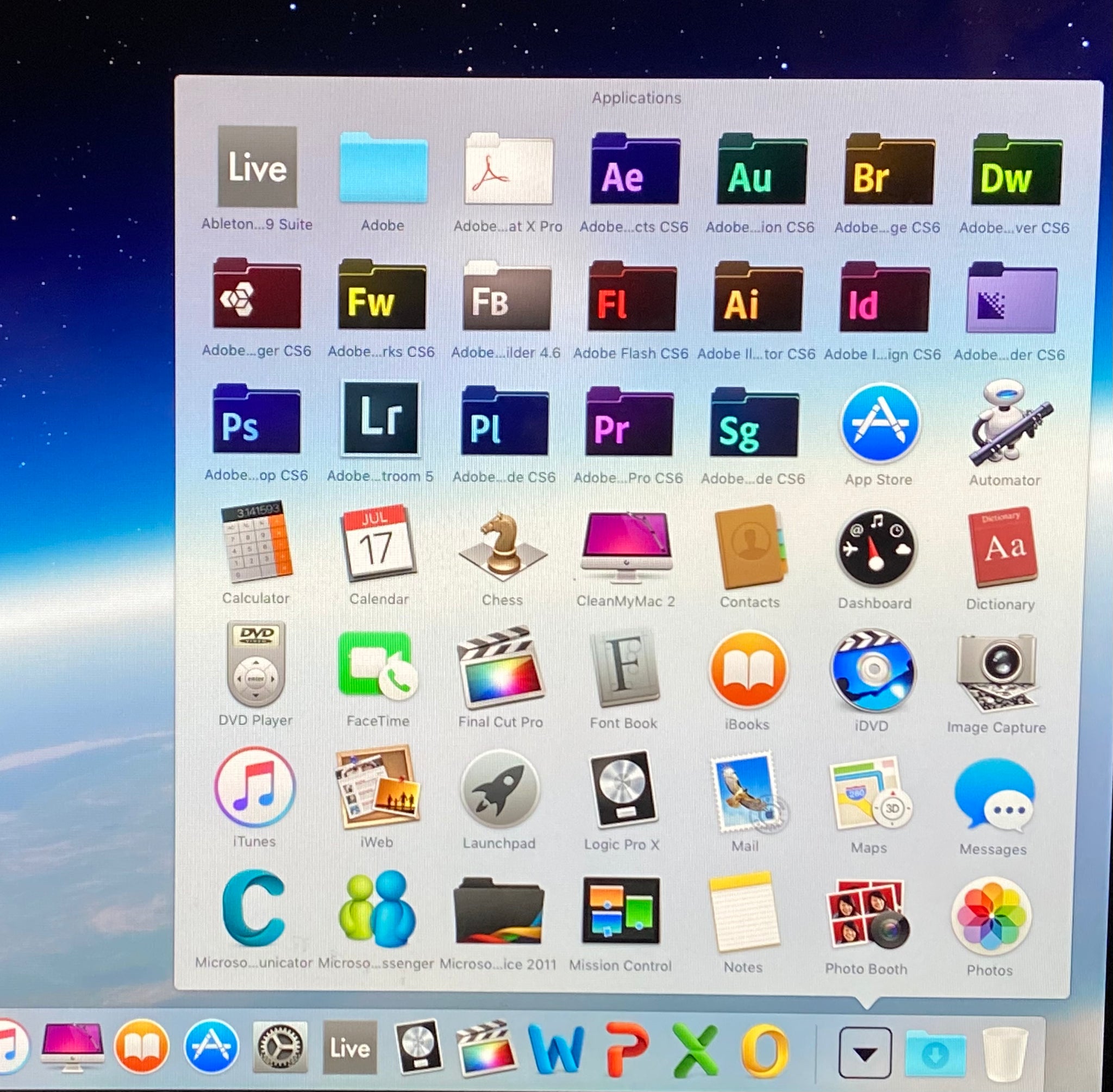The image size is (1113, 1092).
Task: Open Adobe Premiere Pro CS6 folder
Action: point(629,421)
